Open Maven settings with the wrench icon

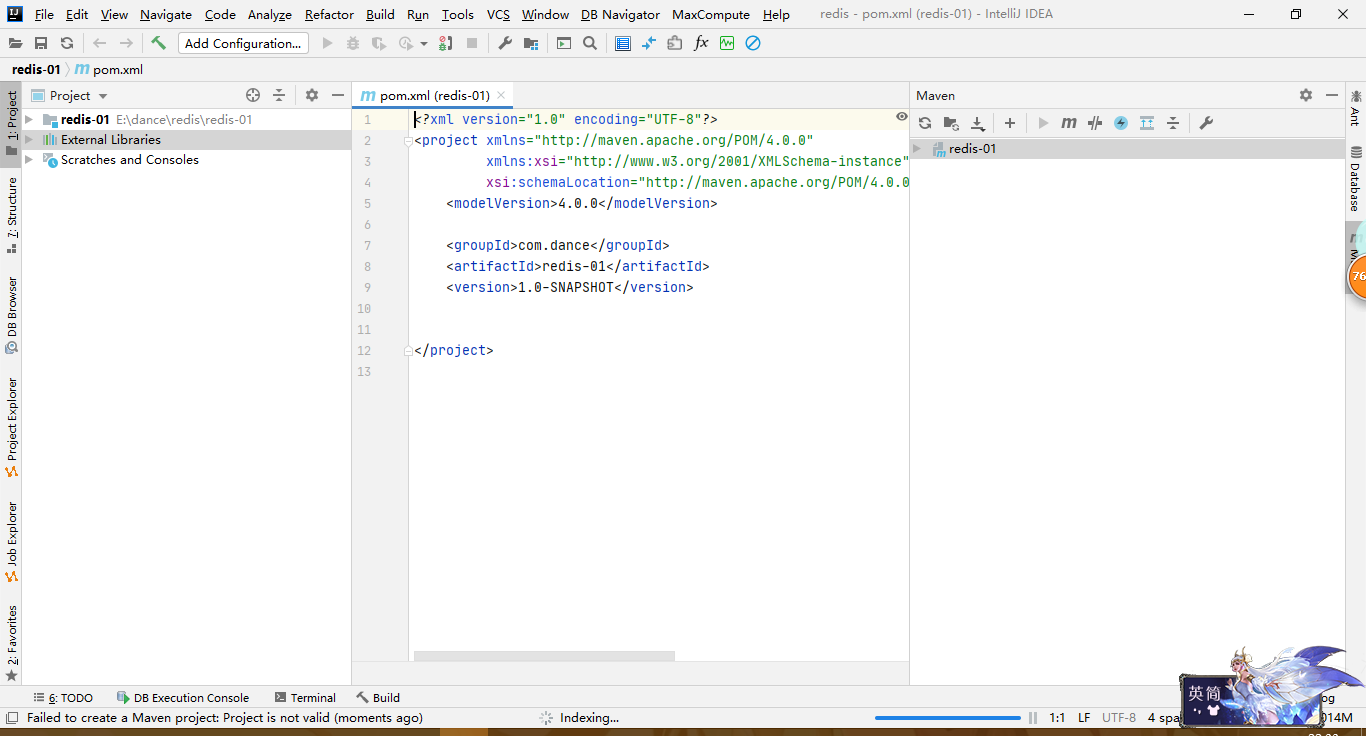point(1207,122)
